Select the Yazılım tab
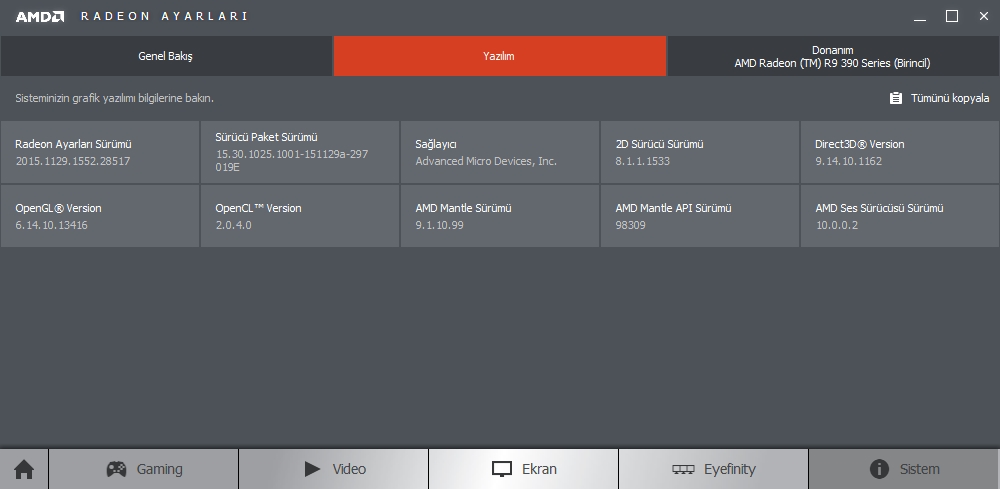The width and height of the screenshot is (1000, 489). 499,56
